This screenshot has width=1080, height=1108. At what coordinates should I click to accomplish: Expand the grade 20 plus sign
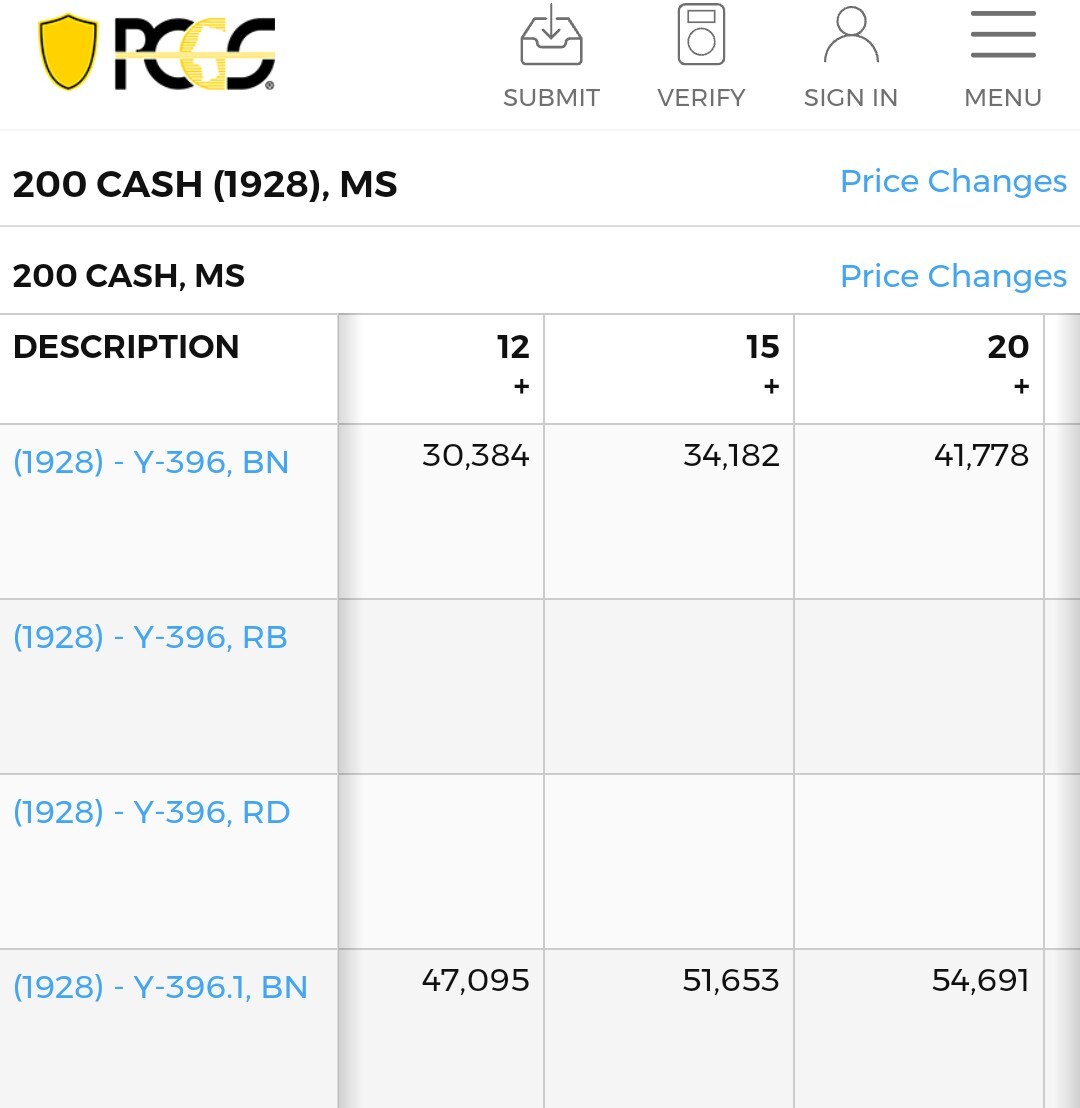(1021, 387)
